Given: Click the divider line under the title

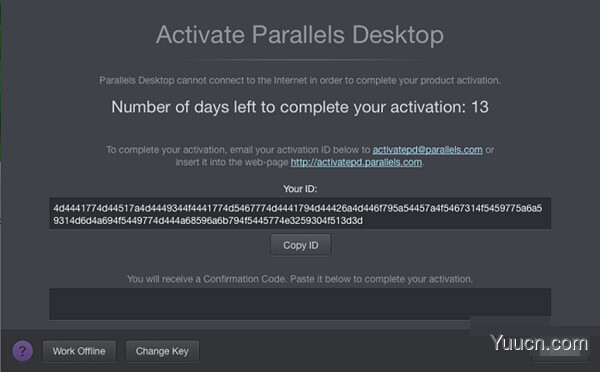Looking at the screenshot, I should pyautogui.click(x=300, y=60).
